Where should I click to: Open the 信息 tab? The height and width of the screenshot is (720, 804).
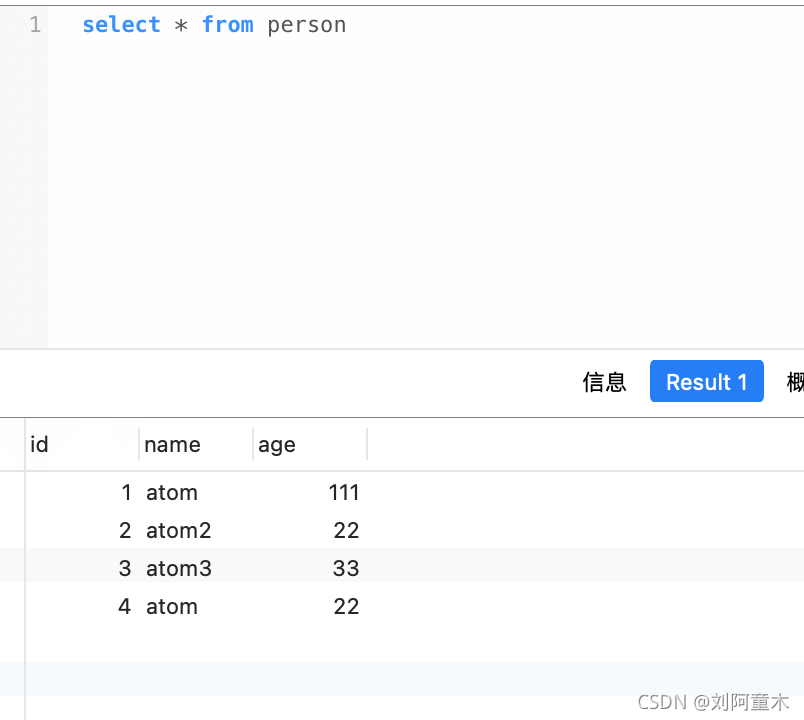604,382
